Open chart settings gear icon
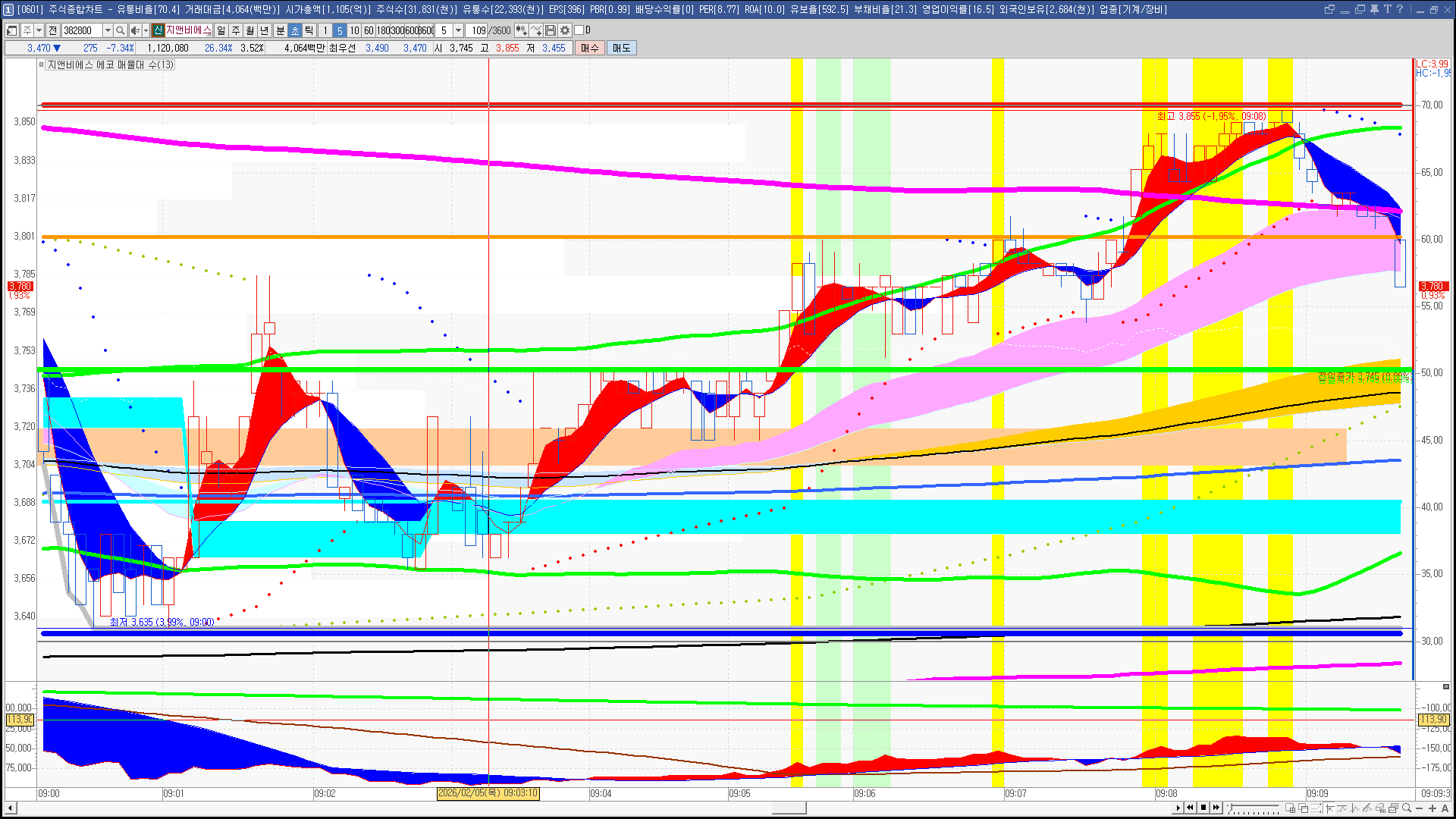The width and height of the screenshot is (1456, 819). tap(565, 30)
